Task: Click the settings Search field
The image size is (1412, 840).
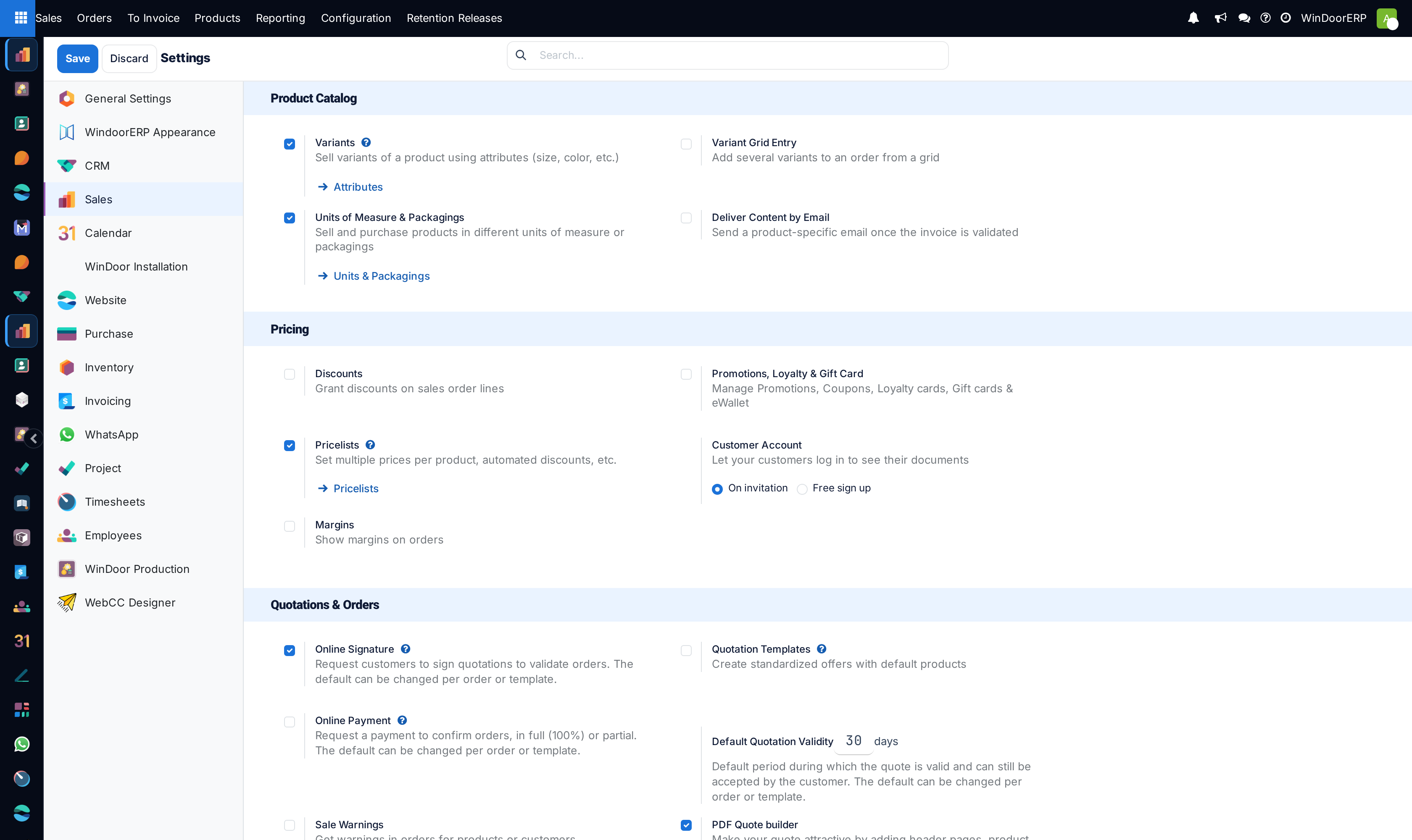Action: pos(727,55)
